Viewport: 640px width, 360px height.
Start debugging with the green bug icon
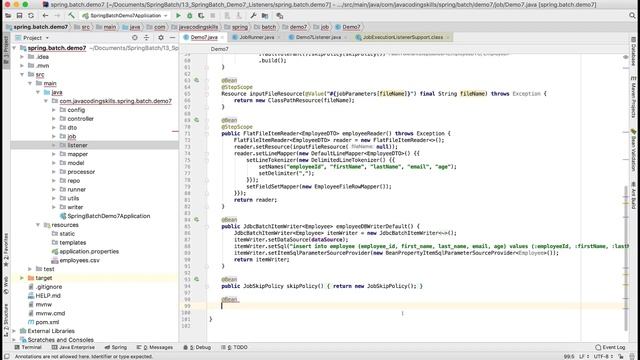click(189, 16)
